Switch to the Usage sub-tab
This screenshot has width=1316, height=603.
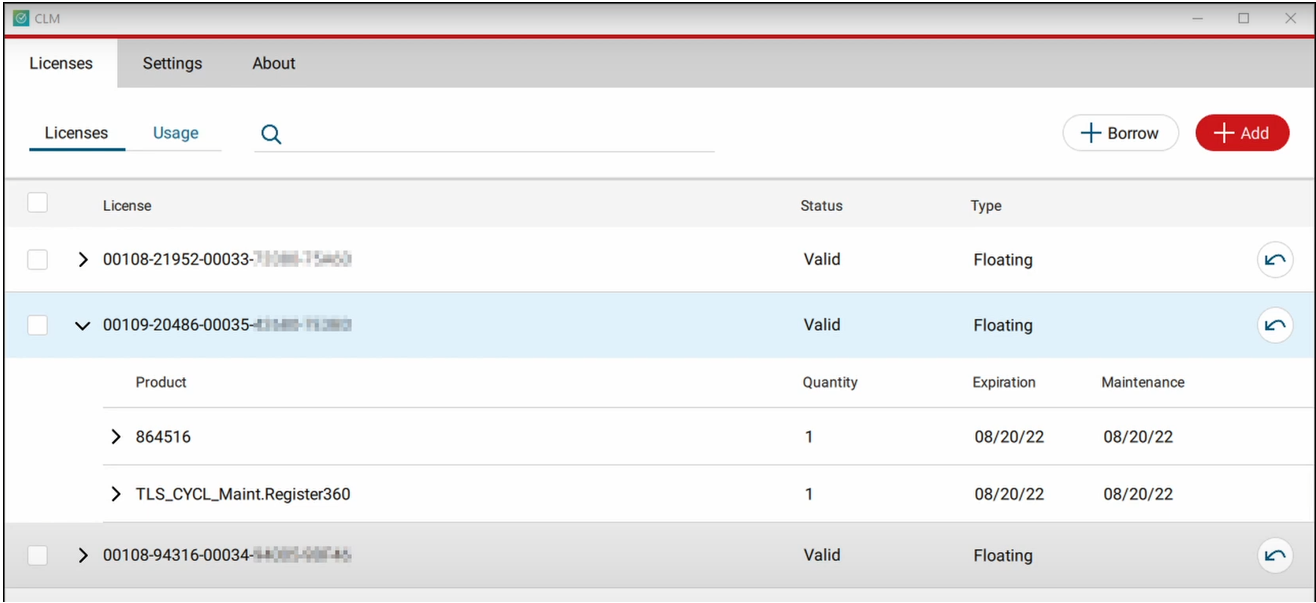coord(175,133)
